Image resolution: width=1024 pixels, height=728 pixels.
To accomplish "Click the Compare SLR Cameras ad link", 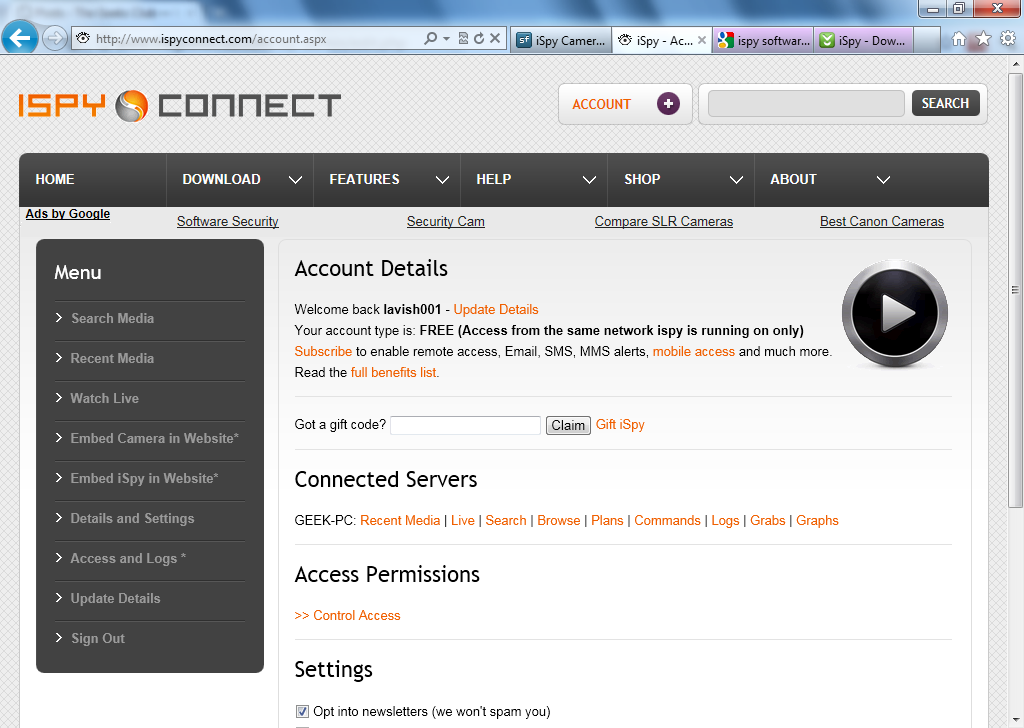I will tap(664, 221).
